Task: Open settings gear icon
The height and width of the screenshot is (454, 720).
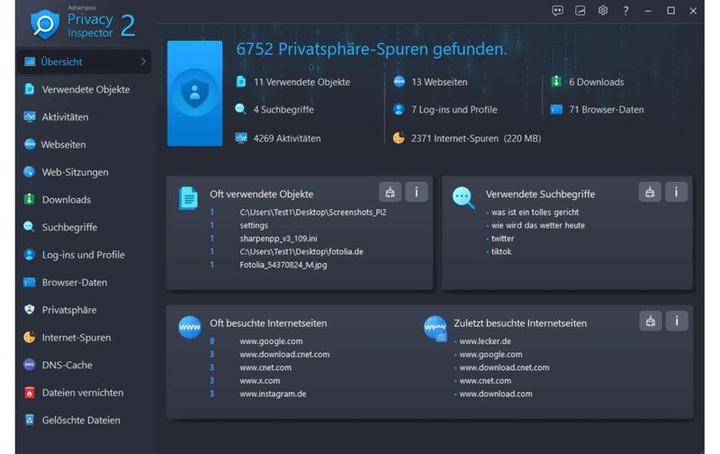Action: click(603, 11)
